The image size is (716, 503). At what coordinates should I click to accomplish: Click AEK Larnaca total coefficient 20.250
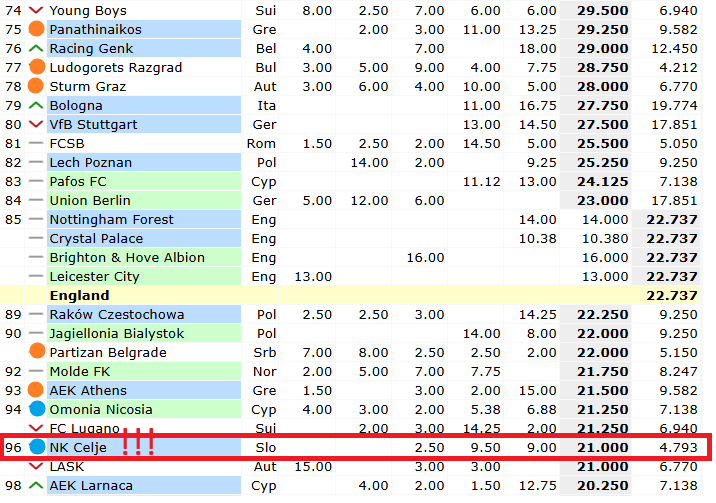[x=602, y=486]
